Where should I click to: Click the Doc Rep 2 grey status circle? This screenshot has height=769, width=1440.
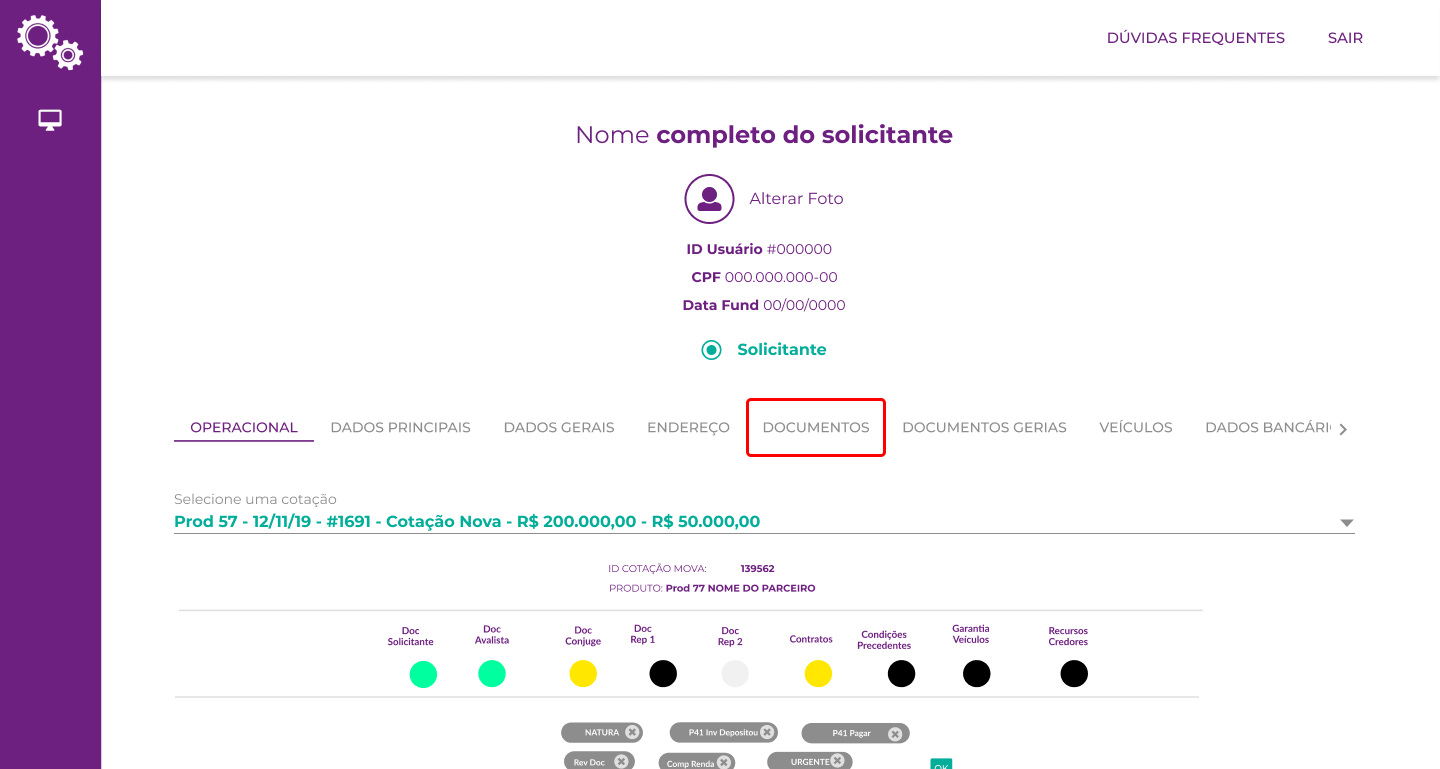tap(735, 673)
